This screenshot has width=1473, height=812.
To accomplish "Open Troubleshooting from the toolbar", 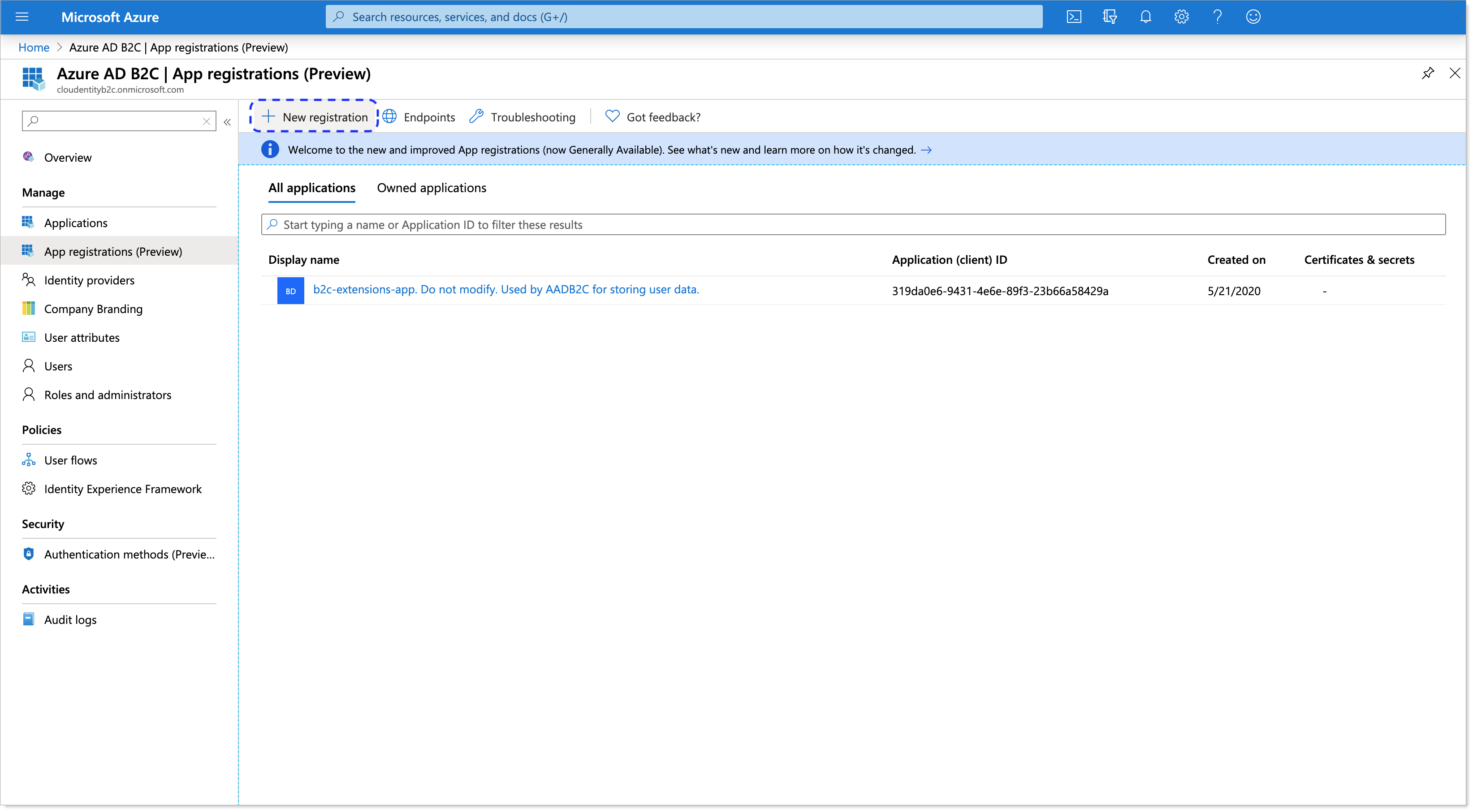I will click(x=522, y=116).
